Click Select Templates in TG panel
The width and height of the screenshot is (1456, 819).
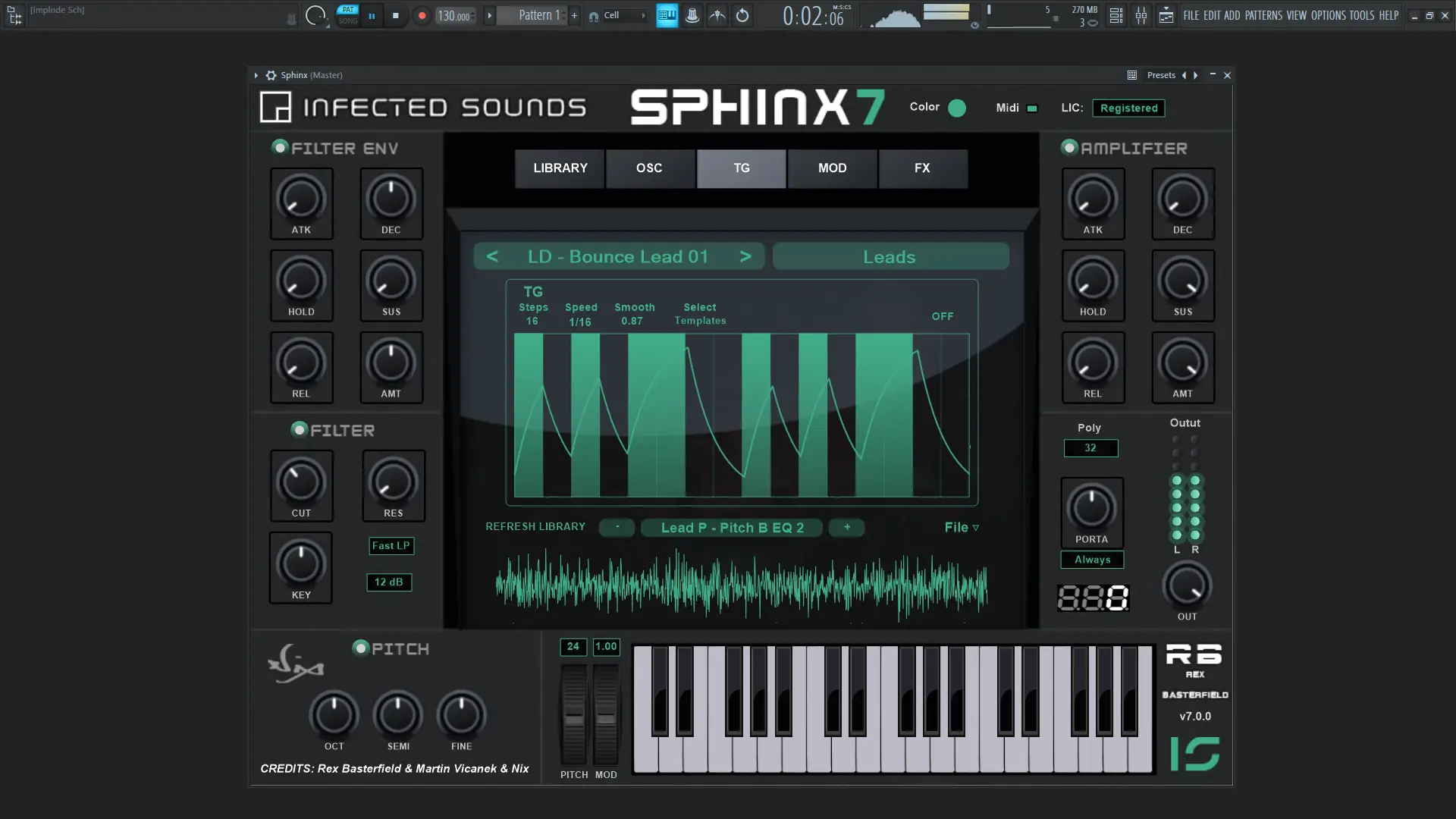[700, 314]
